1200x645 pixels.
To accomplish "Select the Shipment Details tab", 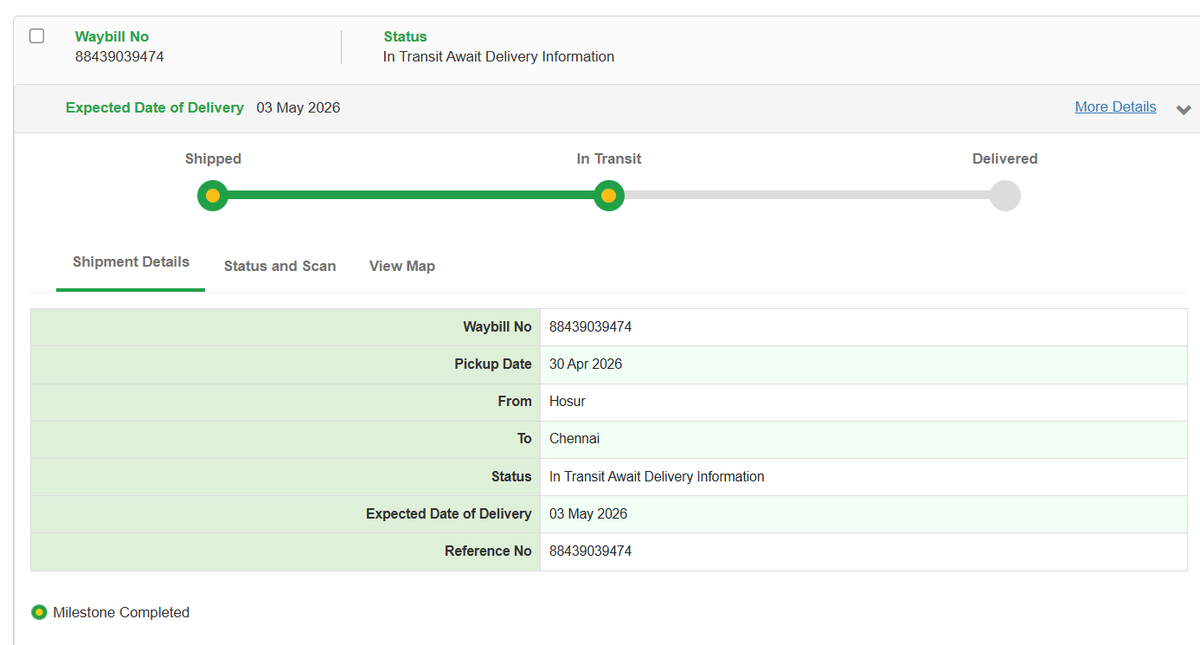I will click(x=131, y=262).
